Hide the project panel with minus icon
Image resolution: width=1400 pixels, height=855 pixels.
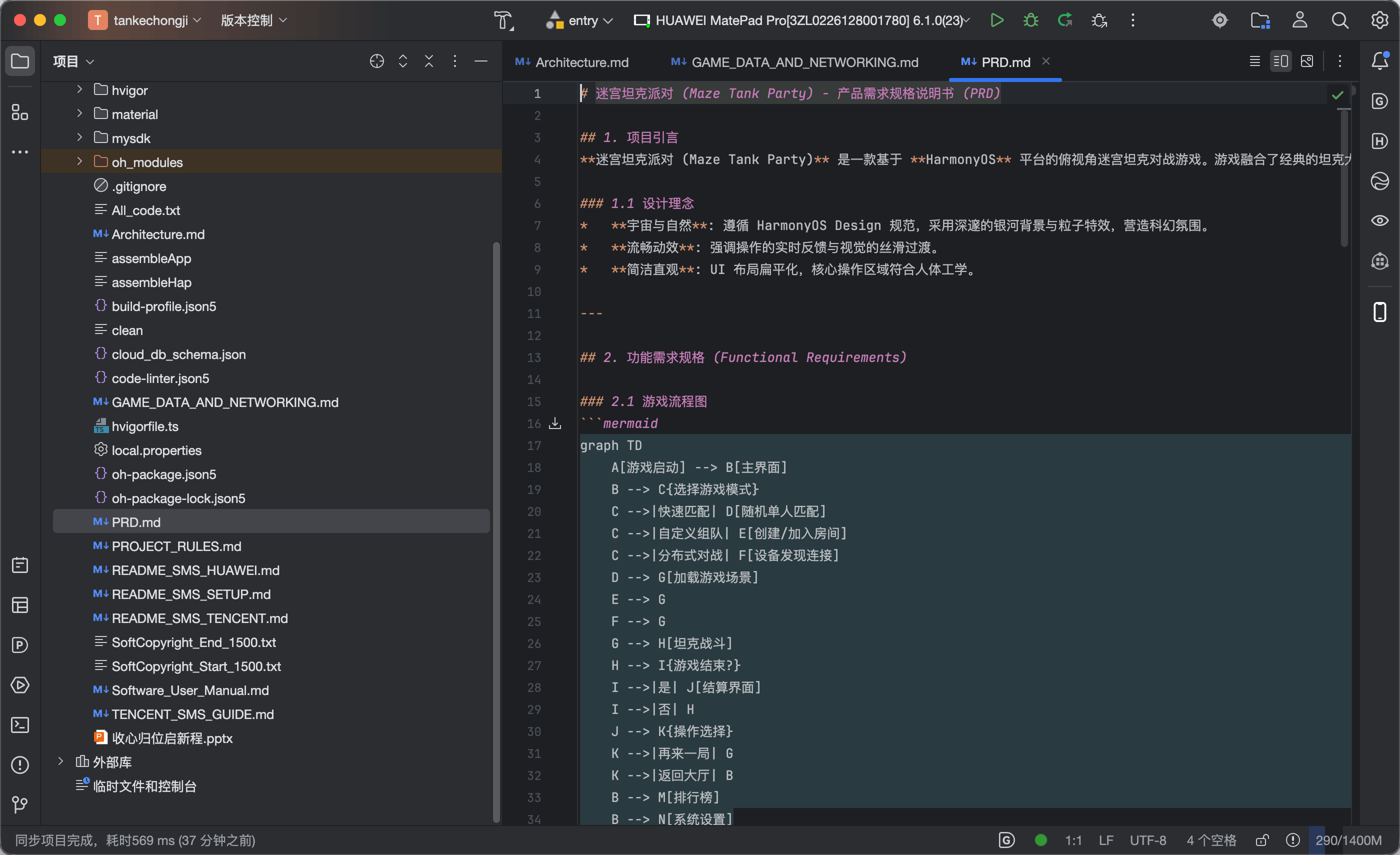click(480, 61)
